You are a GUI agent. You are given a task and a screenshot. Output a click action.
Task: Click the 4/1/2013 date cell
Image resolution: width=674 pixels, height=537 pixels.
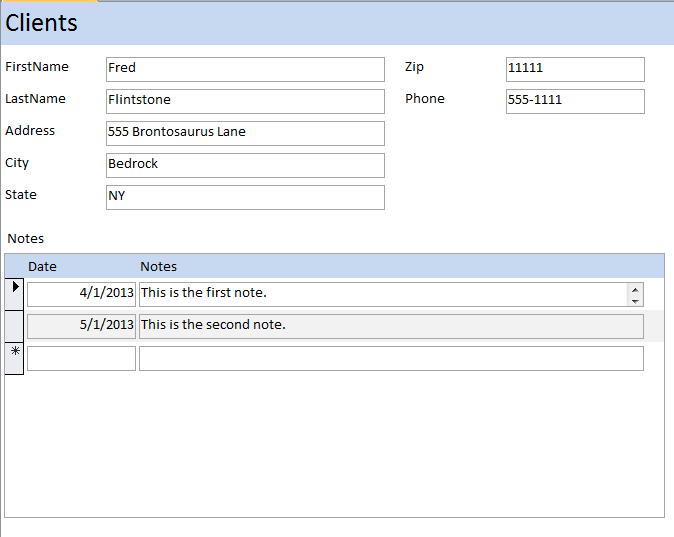81,294
